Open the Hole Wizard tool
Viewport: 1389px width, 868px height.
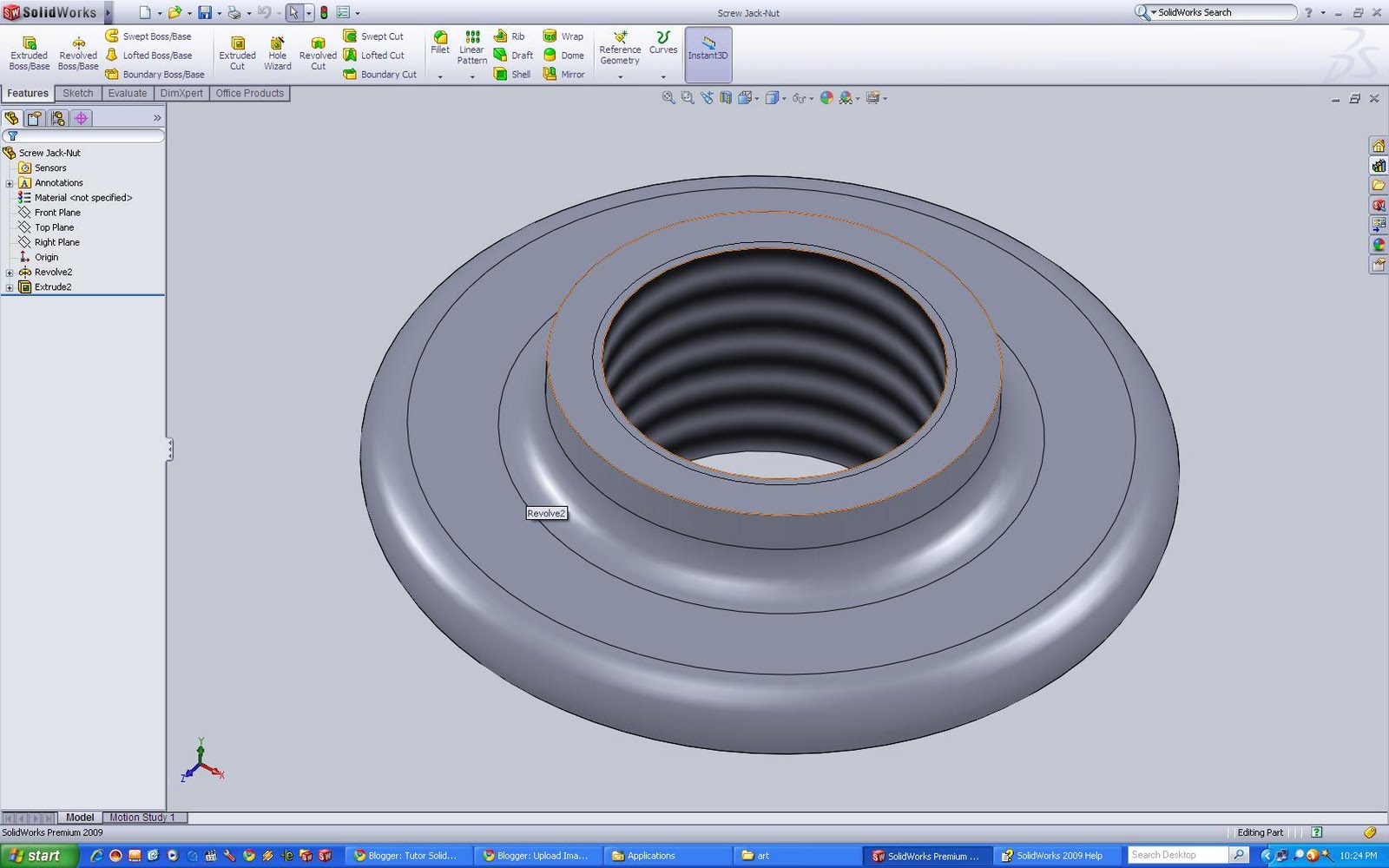coord(277,52)
